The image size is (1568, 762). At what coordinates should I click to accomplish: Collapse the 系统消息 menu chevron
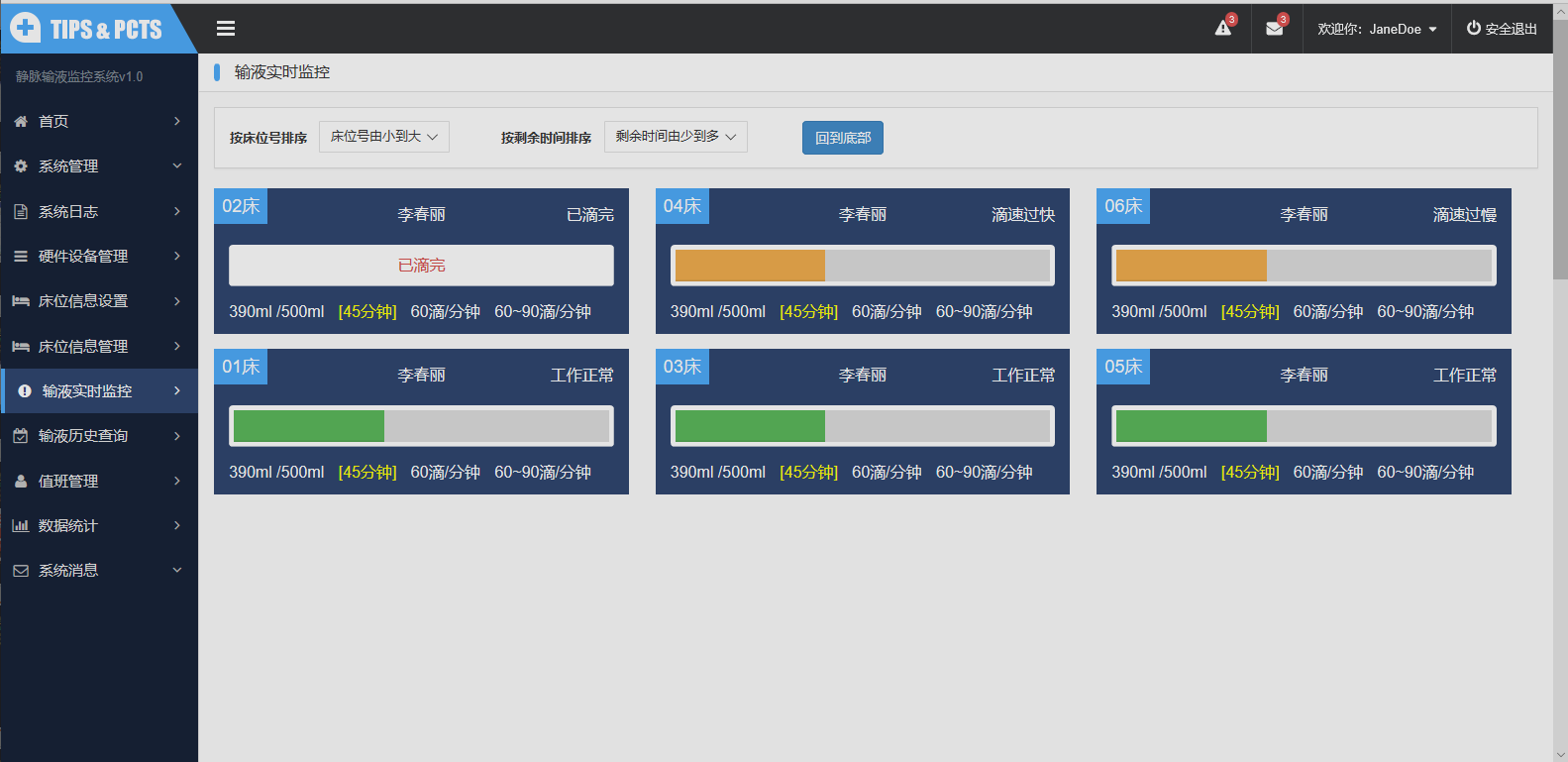[177, 570]
